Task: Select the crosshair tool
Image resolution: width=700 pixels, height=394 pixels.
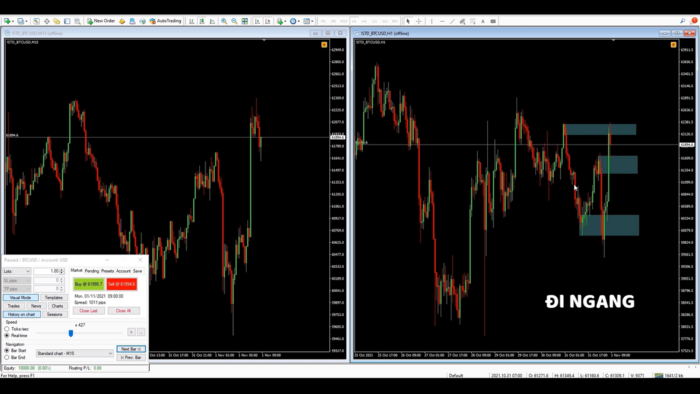Action: [x=418, y=21]
